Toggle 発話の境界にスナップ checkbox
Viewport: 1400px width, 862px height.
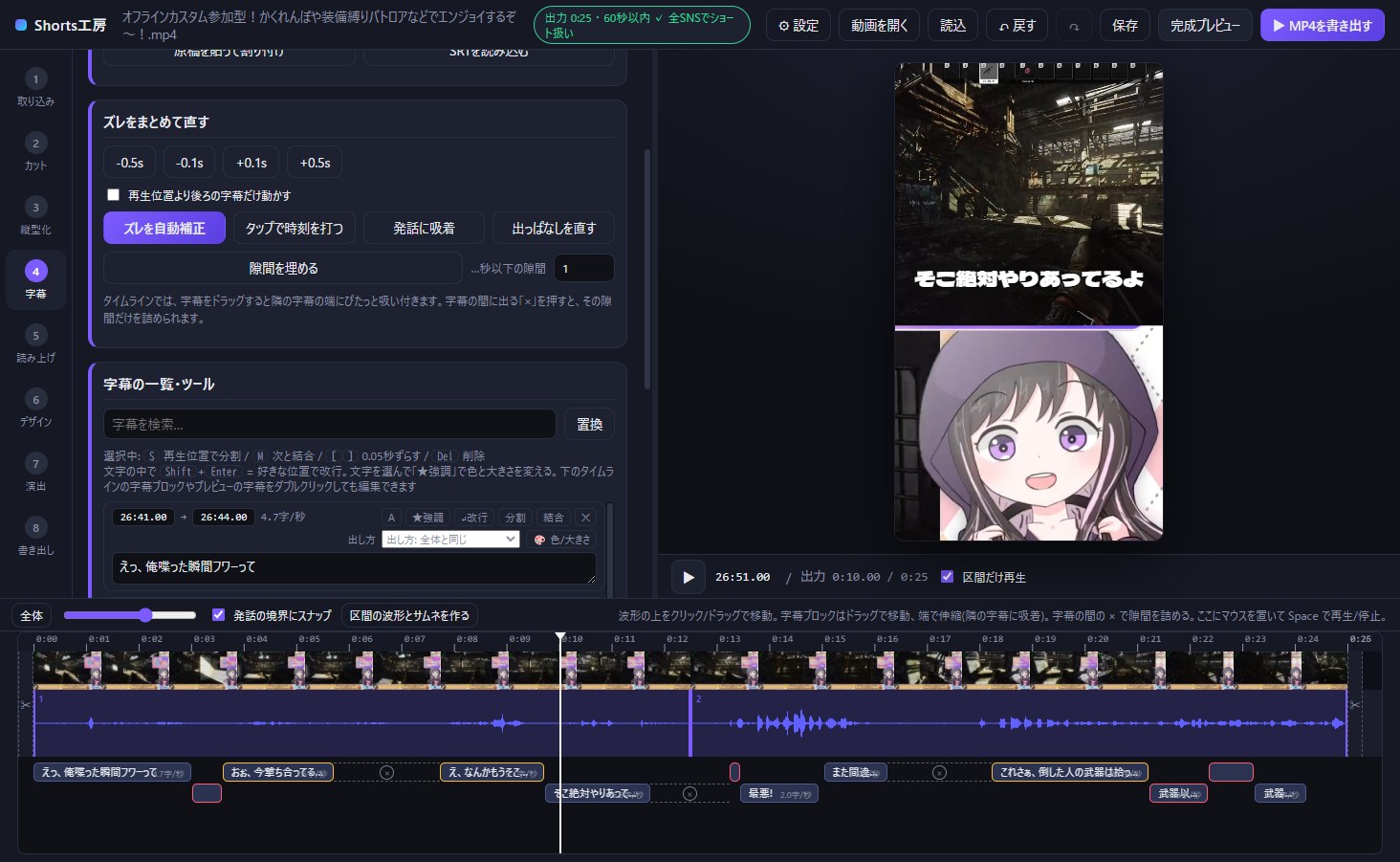click(218, 615)
